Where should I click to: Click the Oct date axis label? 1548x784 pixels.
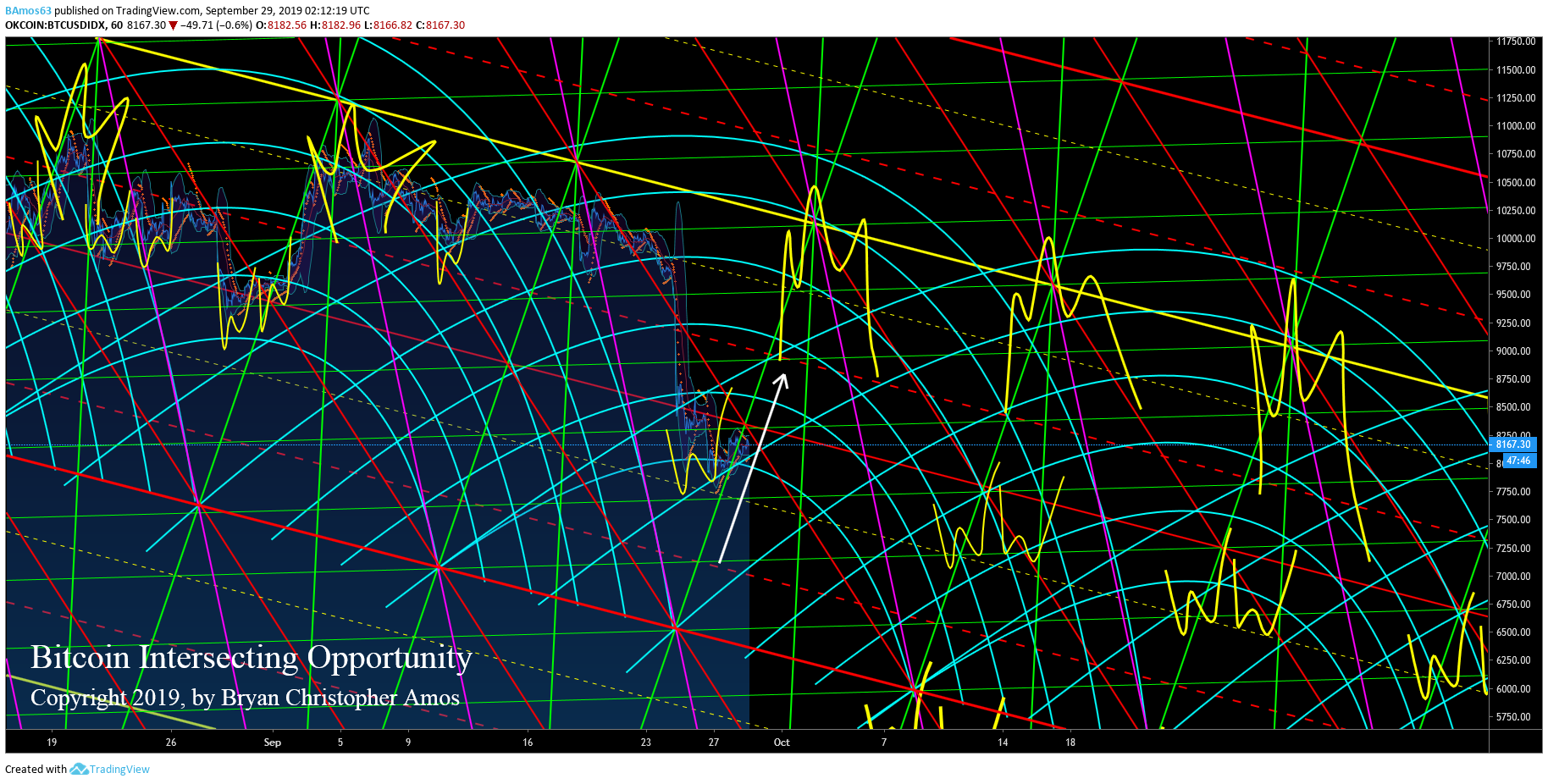782,743
